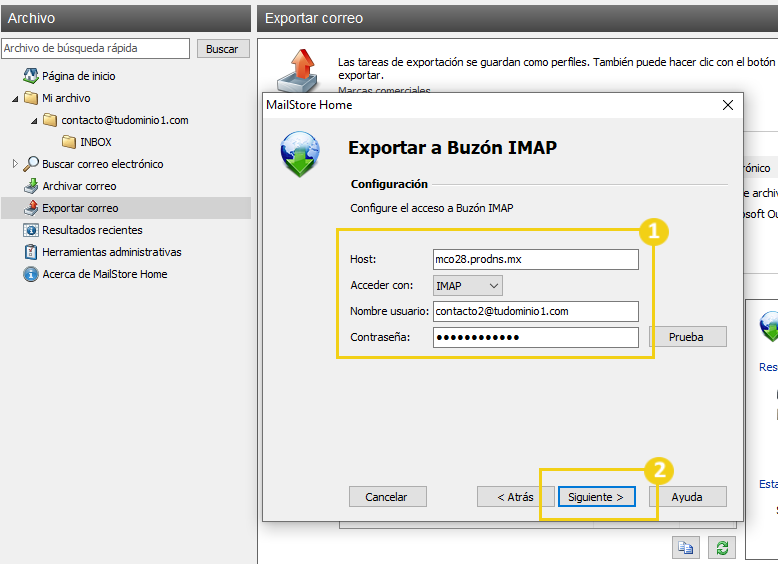
Task: Click the Marcas comerciales link
Action: (x=384, y=91)
